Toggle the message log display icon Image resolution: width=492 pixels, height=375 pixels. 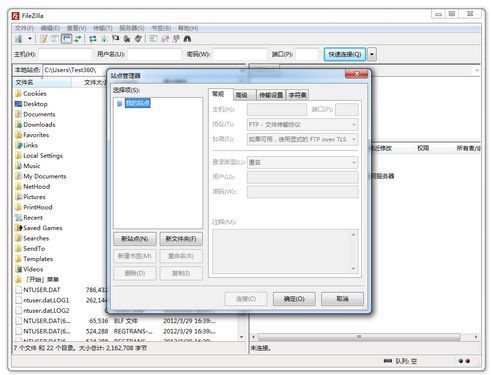[44, 39]
